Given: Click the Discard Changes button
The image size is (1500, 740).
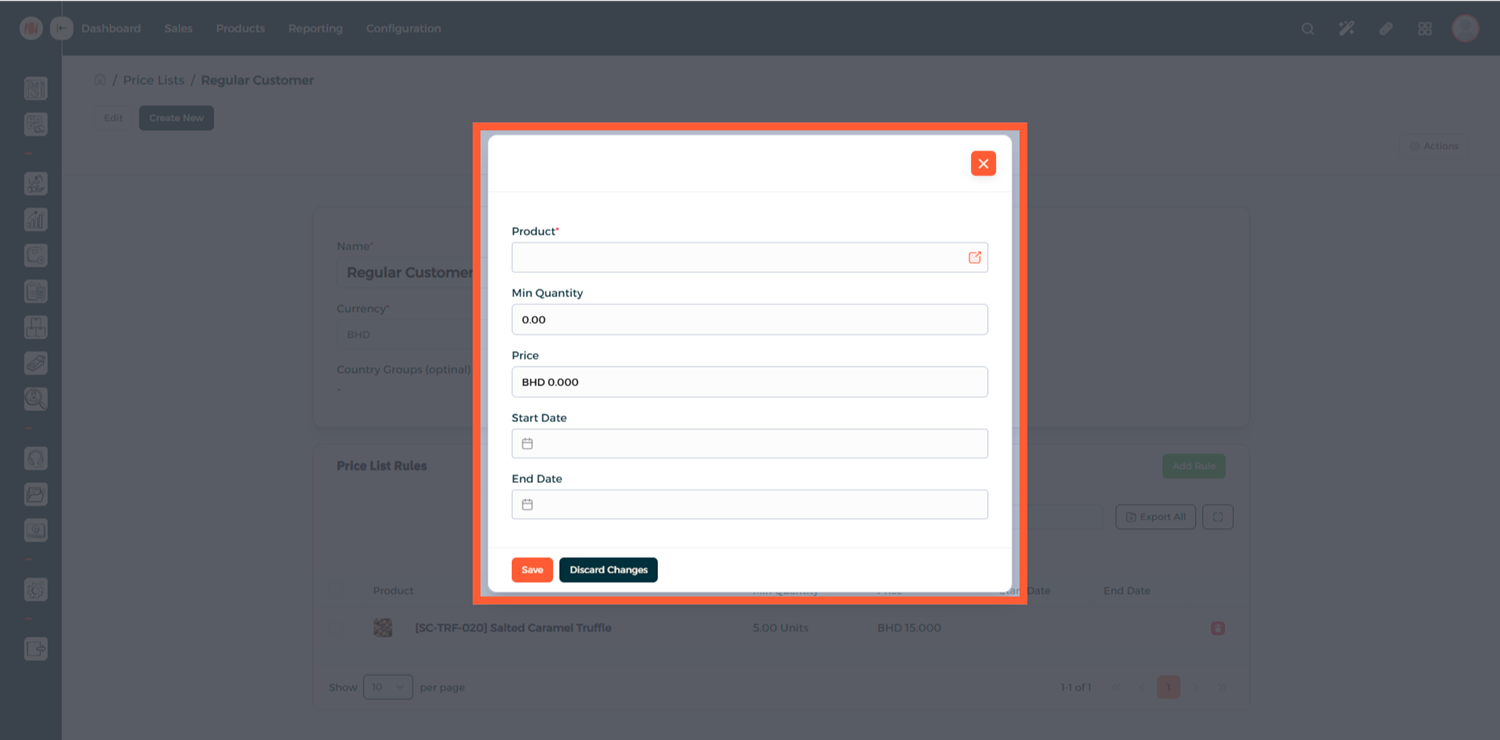Looking at the screenshot, I should 608,570.
